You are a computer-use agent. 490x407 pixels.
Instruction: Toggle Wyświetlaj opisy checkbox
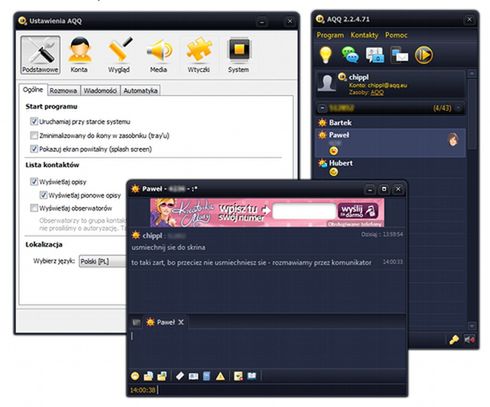[x=34, y=181]
